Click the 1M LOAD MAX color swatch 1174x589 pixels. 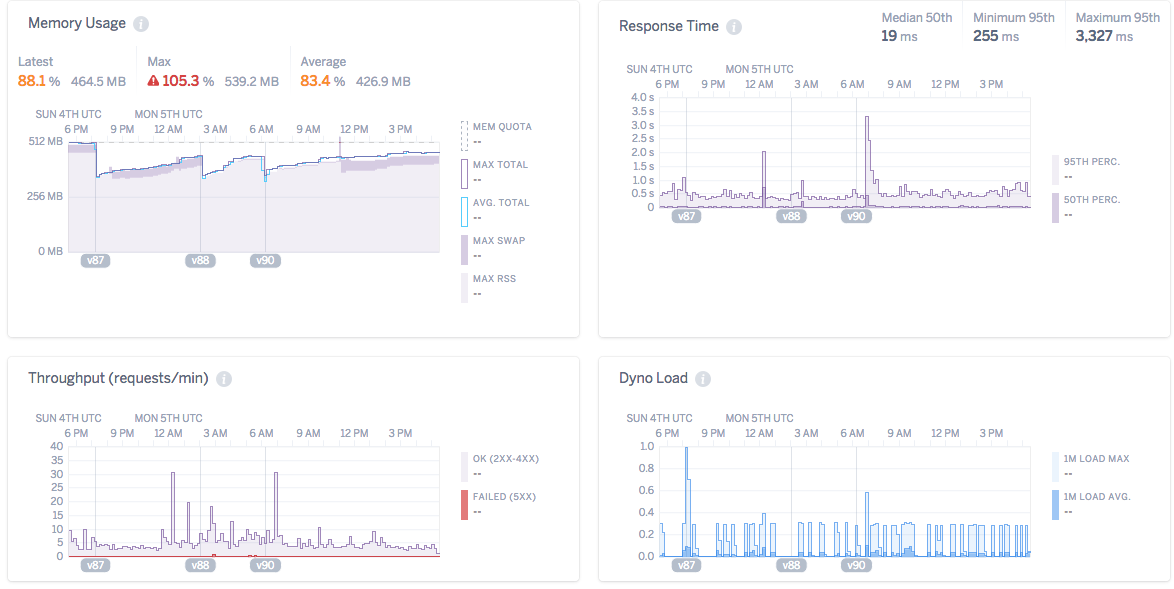[1055, 466]
